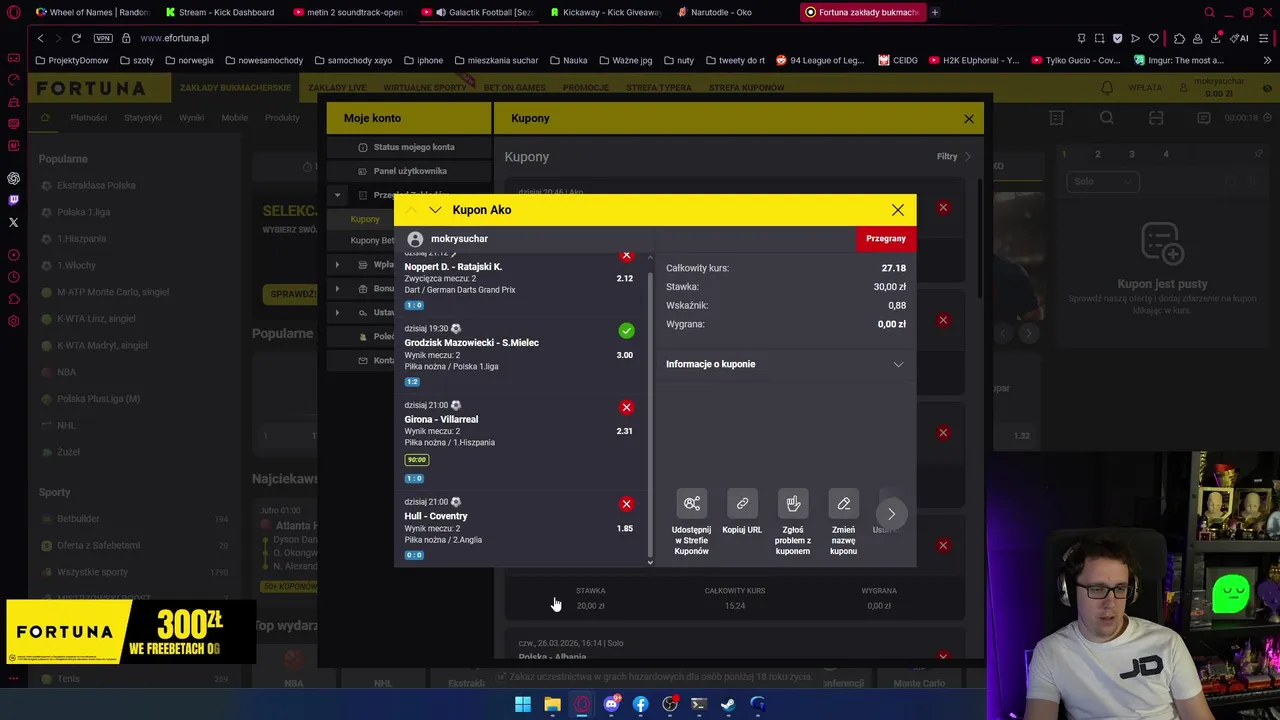Viewport: 1280px width, 720px height.
Task: Open File Explorer from the taskbar
Action: pos(552,704)
